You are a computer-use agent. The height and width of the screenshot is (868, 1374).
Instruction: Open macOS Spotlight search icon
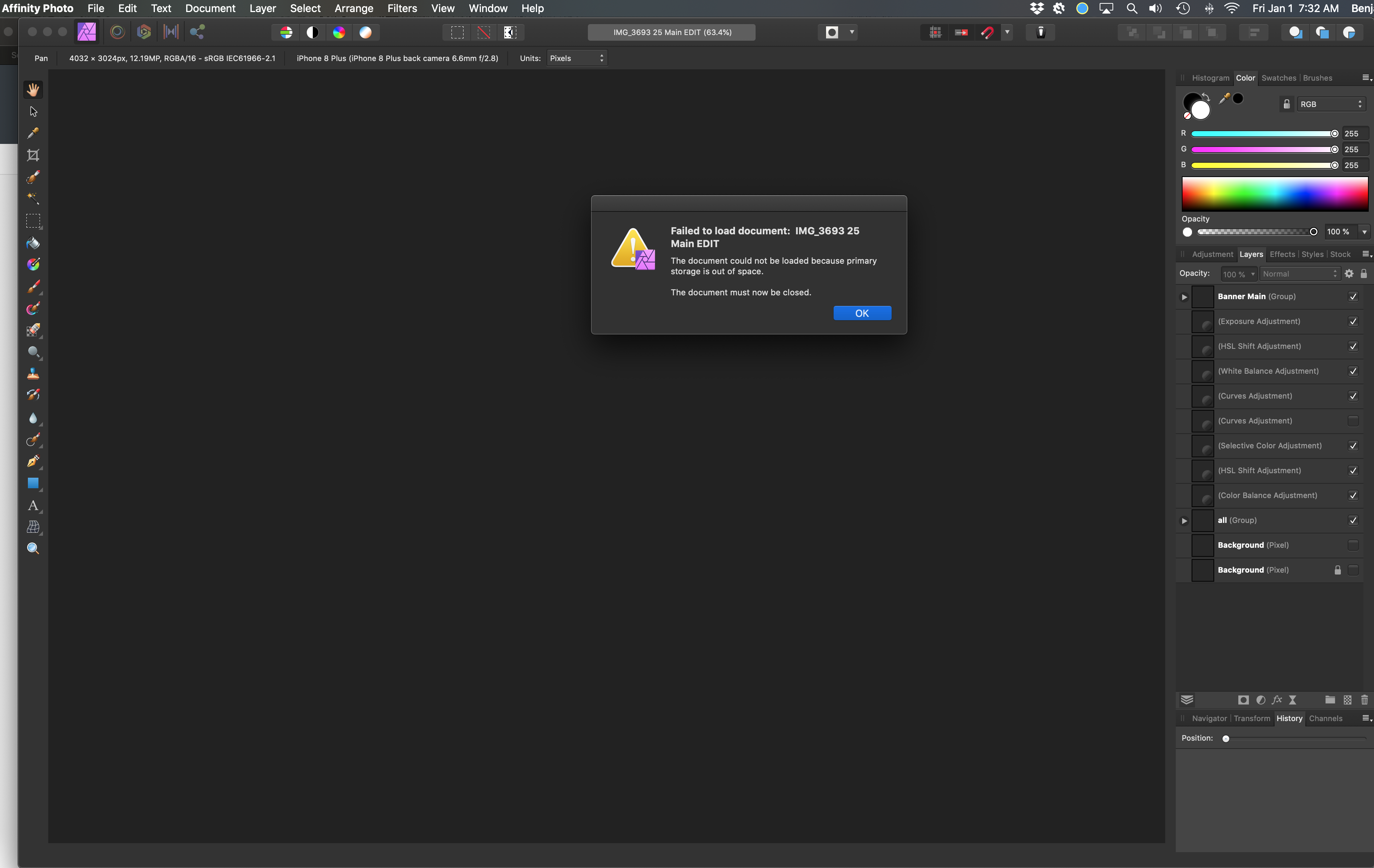coord(1131,9)
